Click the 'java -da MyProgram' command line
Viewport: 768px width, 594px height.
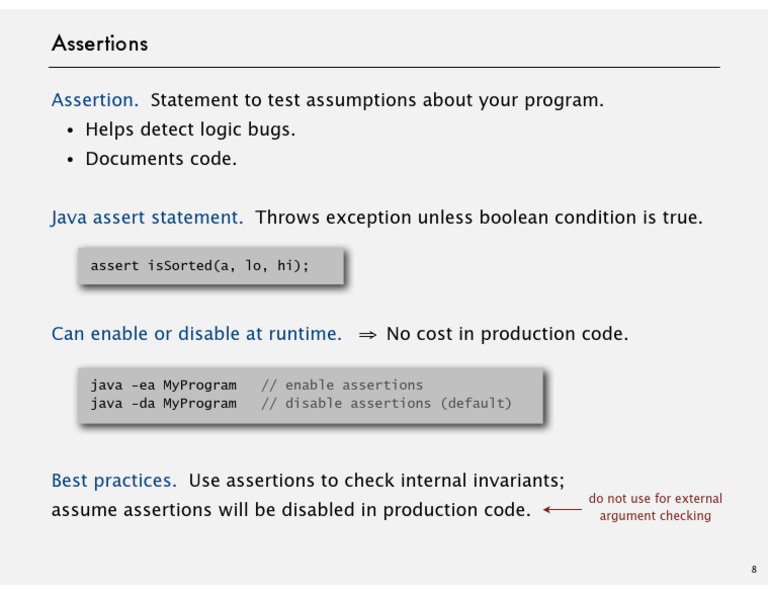[x=163, y=404]
